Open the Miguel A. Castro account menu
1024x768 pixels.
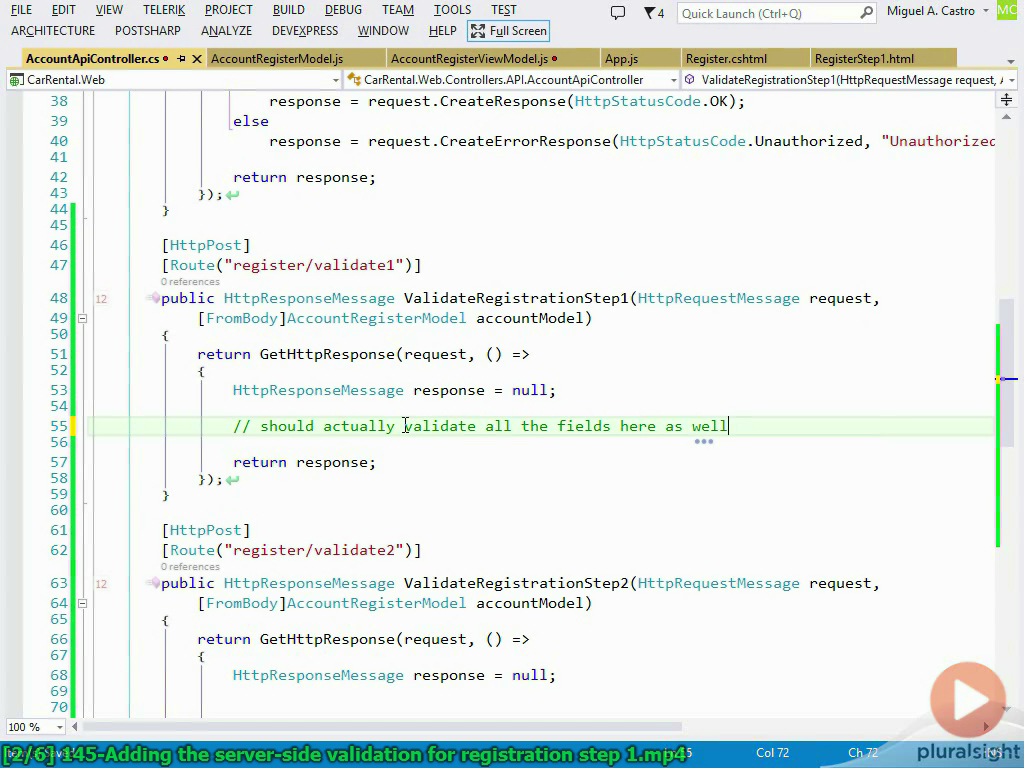coord(938,11)
